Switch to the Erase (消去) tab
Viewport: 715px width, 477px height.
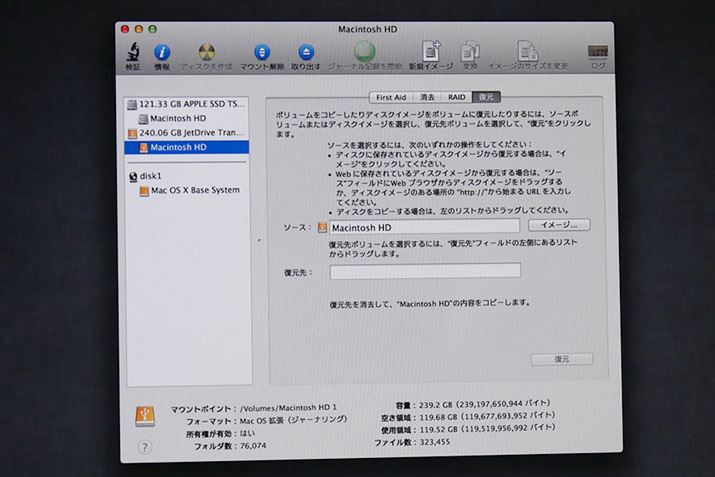pos(427,98)
